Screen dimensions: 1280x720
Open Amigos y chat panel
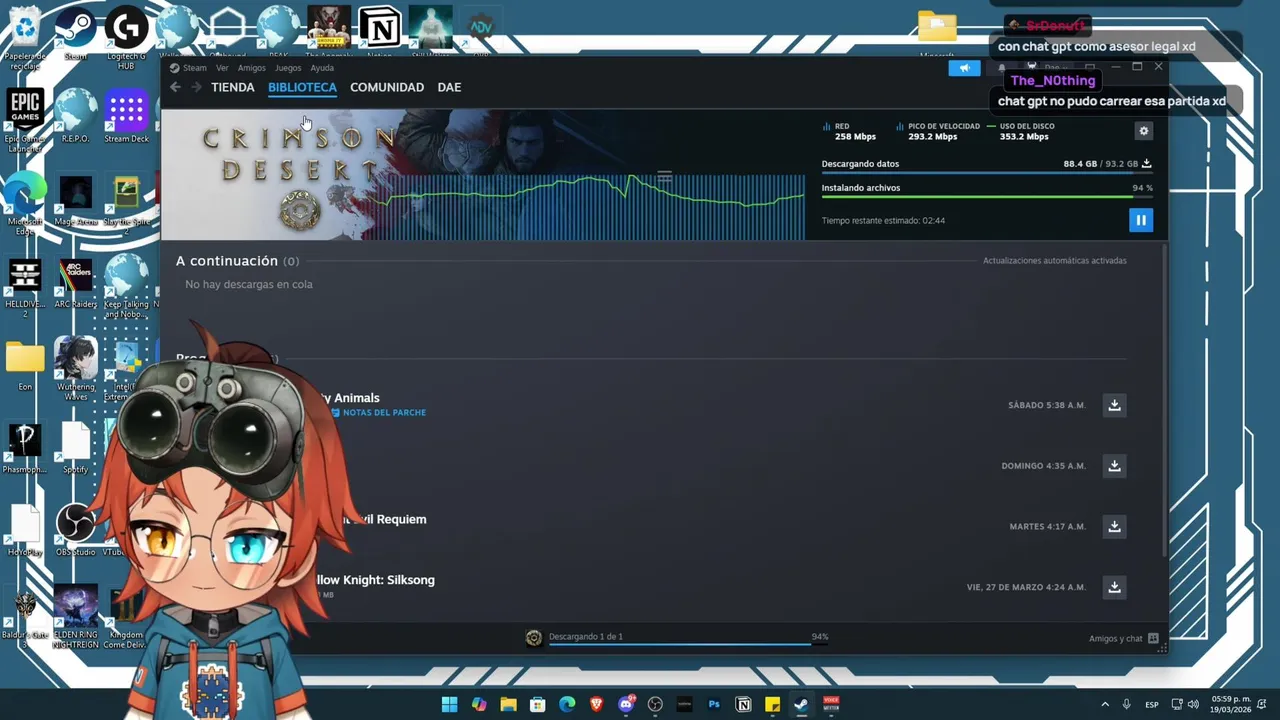click(1123, 638)
